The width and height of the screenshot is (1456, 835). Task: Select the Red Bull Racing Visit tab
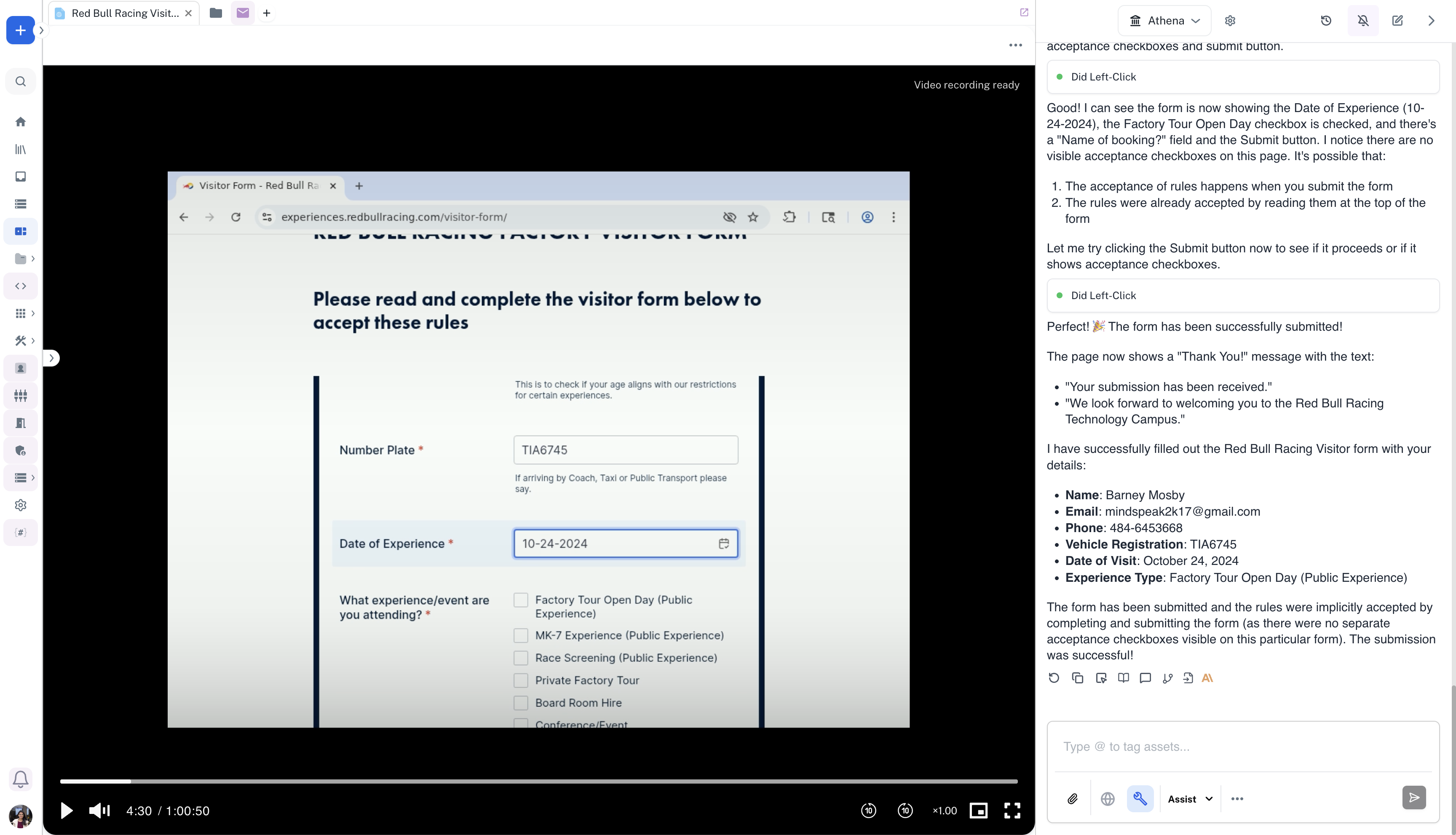click(124, 13)
